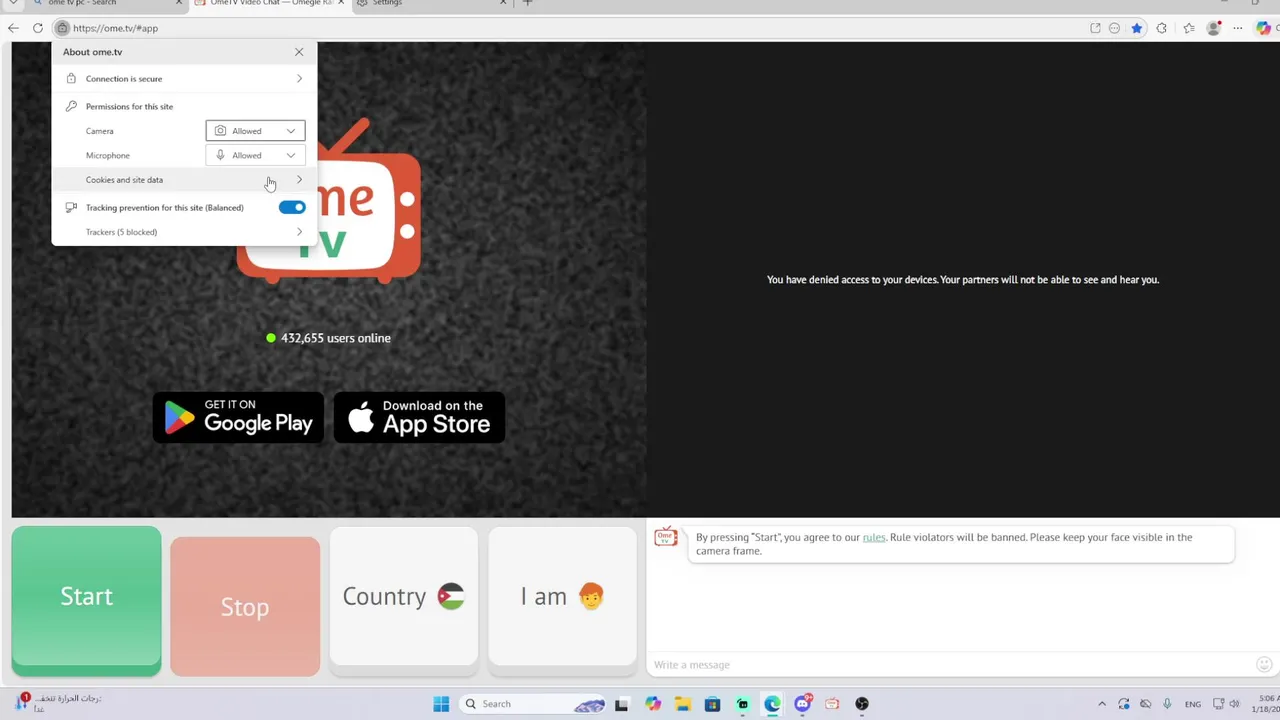
Task: Toggle tracking prevention for this site
Action: pos(292,207)
